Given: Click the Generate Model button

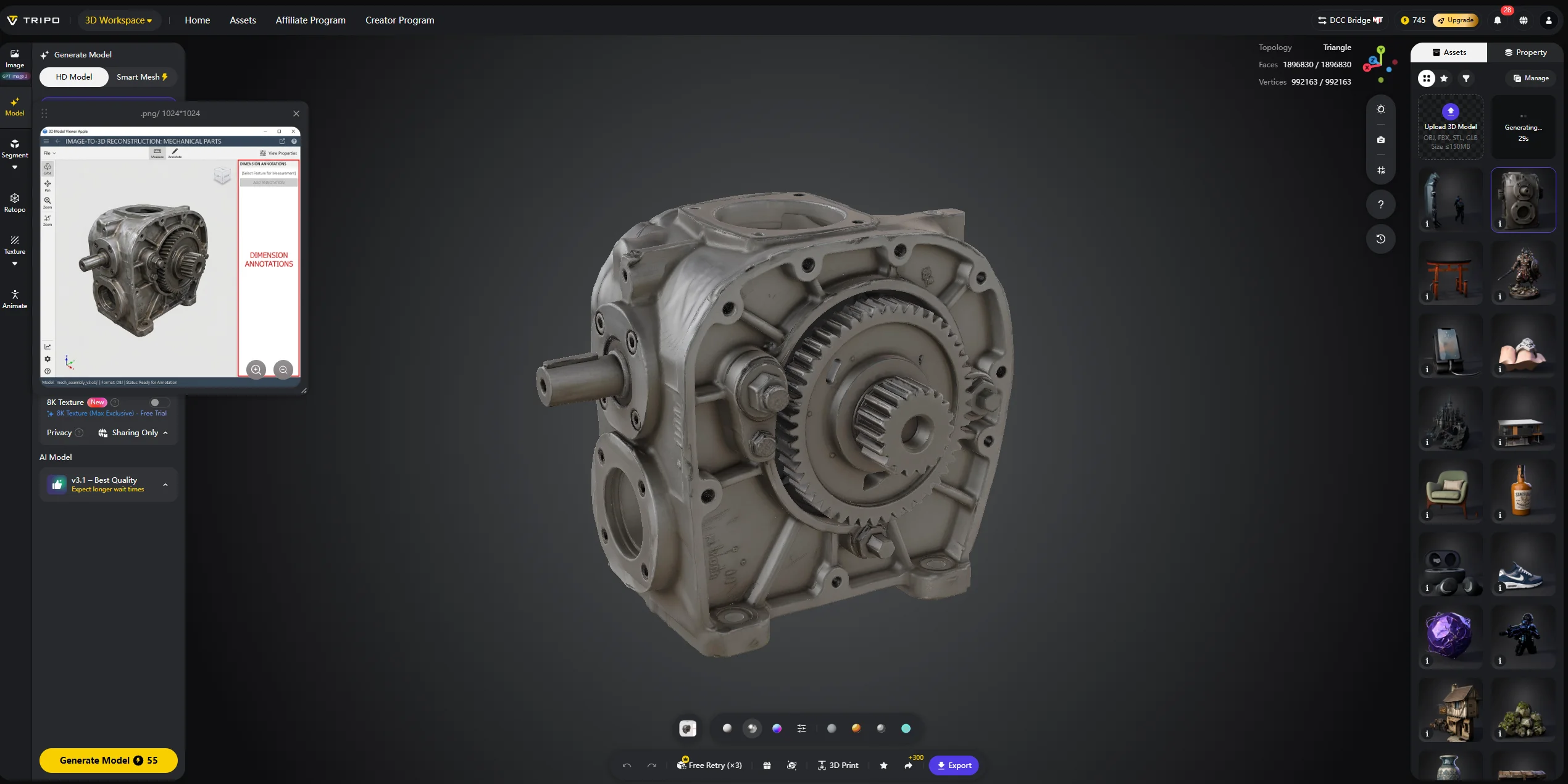Looking at the screenshot, I should click(109, 761).
